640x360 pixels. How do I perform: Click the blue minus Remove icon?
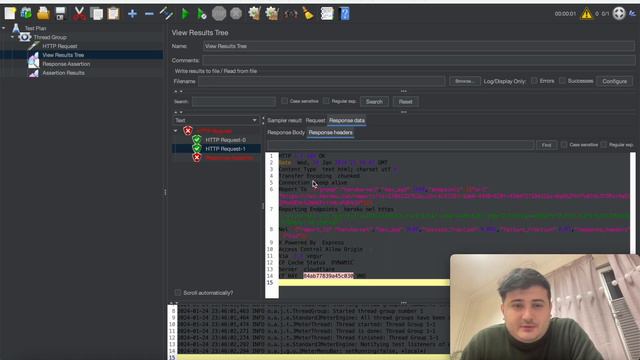[149, 14]
